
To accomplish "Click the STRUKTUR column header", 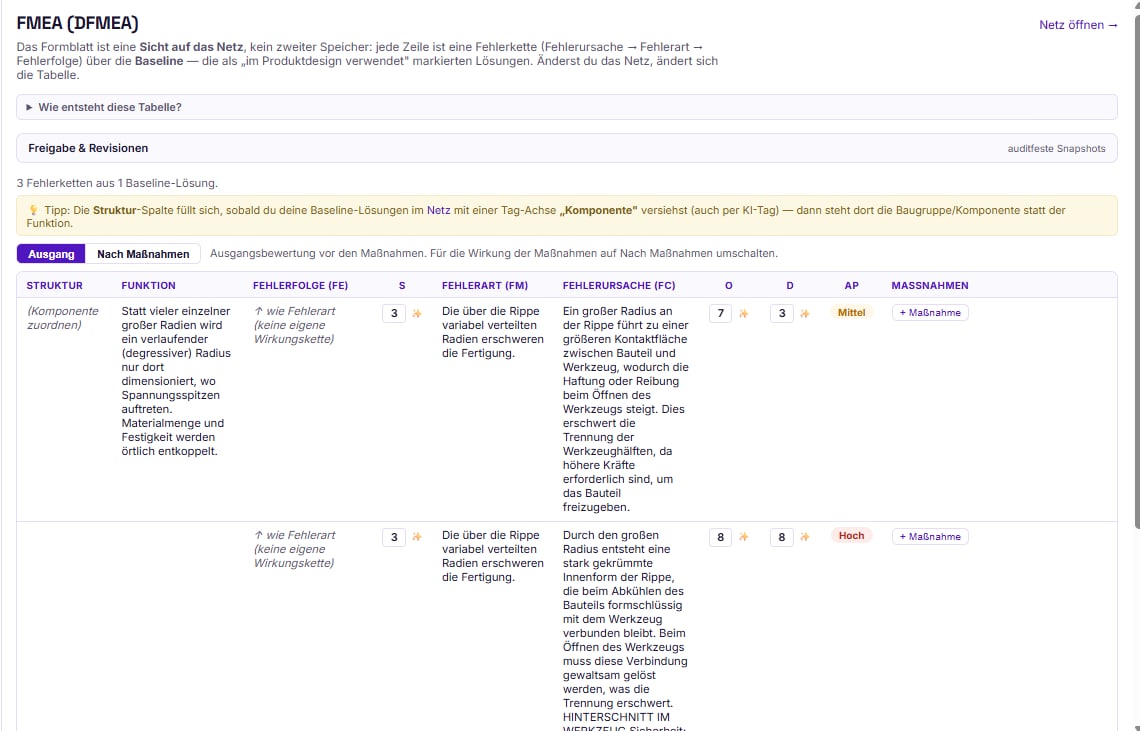I will tap(55, 286).
